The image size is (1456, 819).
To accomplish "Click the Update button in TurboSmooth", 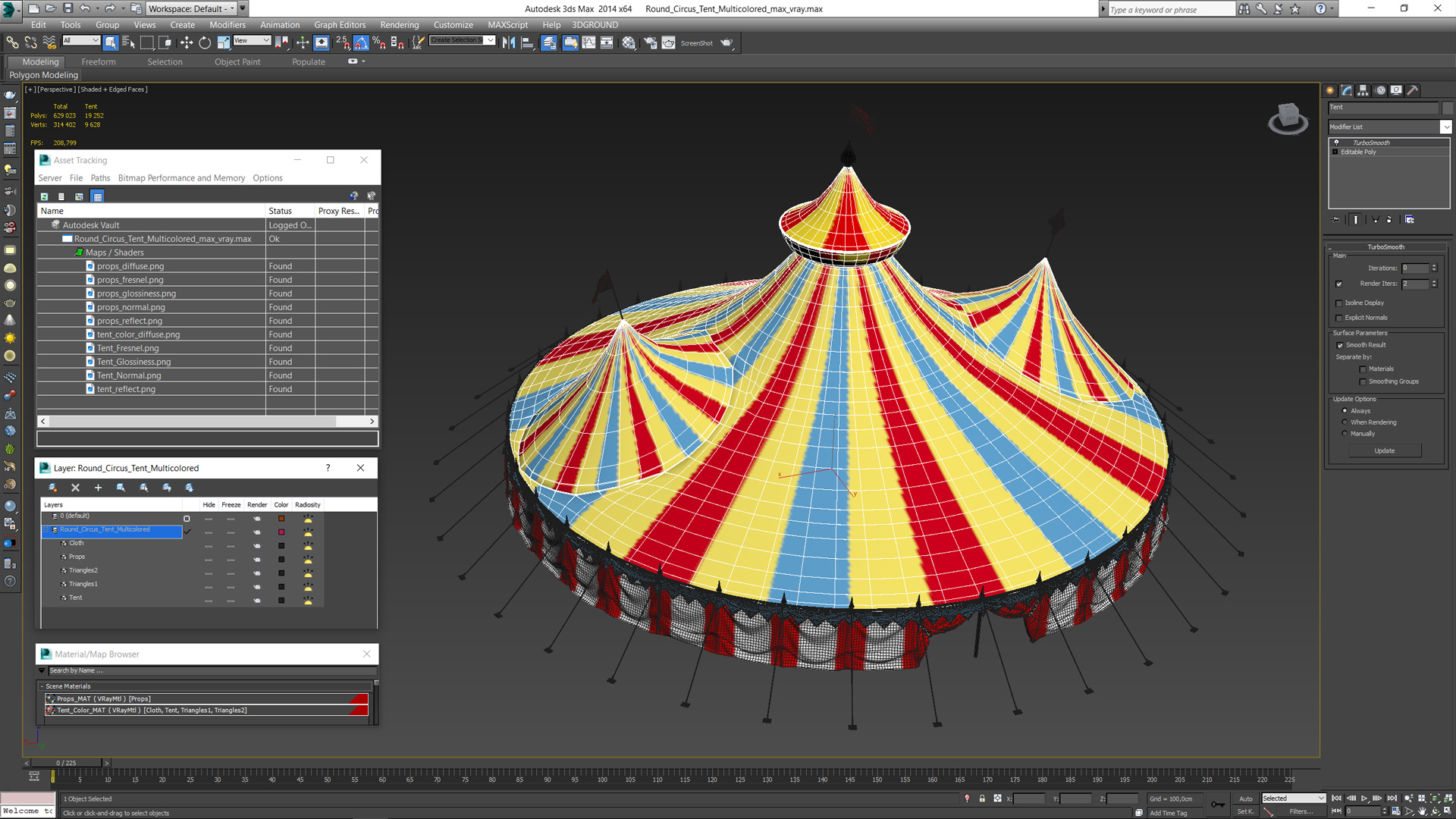I will (1385, 450).
